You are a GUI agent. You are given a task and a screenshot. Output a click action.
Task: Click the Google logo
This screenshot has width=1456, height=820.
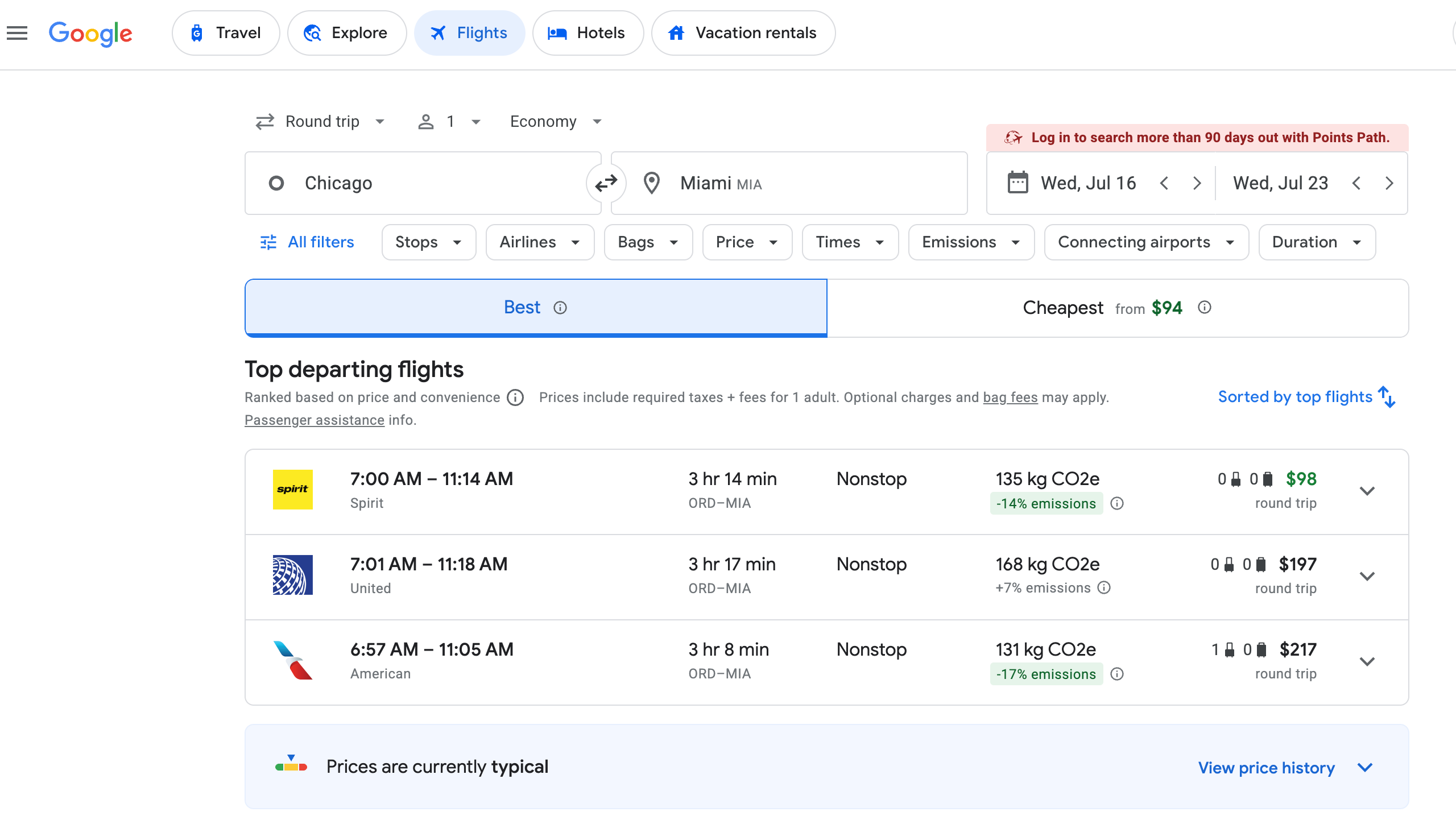90,34
